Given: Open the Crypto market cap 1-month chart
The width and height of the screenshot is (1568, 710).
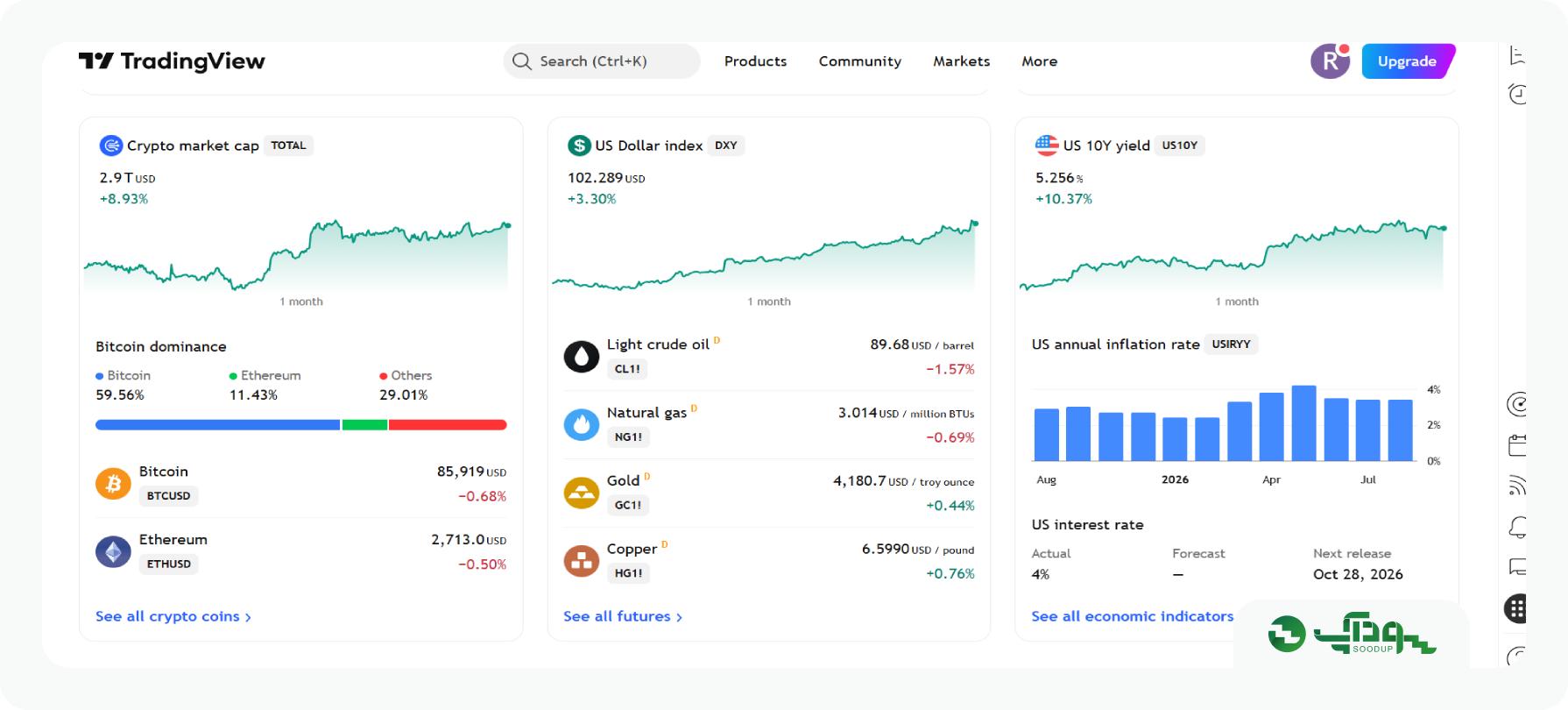Looking at the screenshot, I should tap(298, 254).
